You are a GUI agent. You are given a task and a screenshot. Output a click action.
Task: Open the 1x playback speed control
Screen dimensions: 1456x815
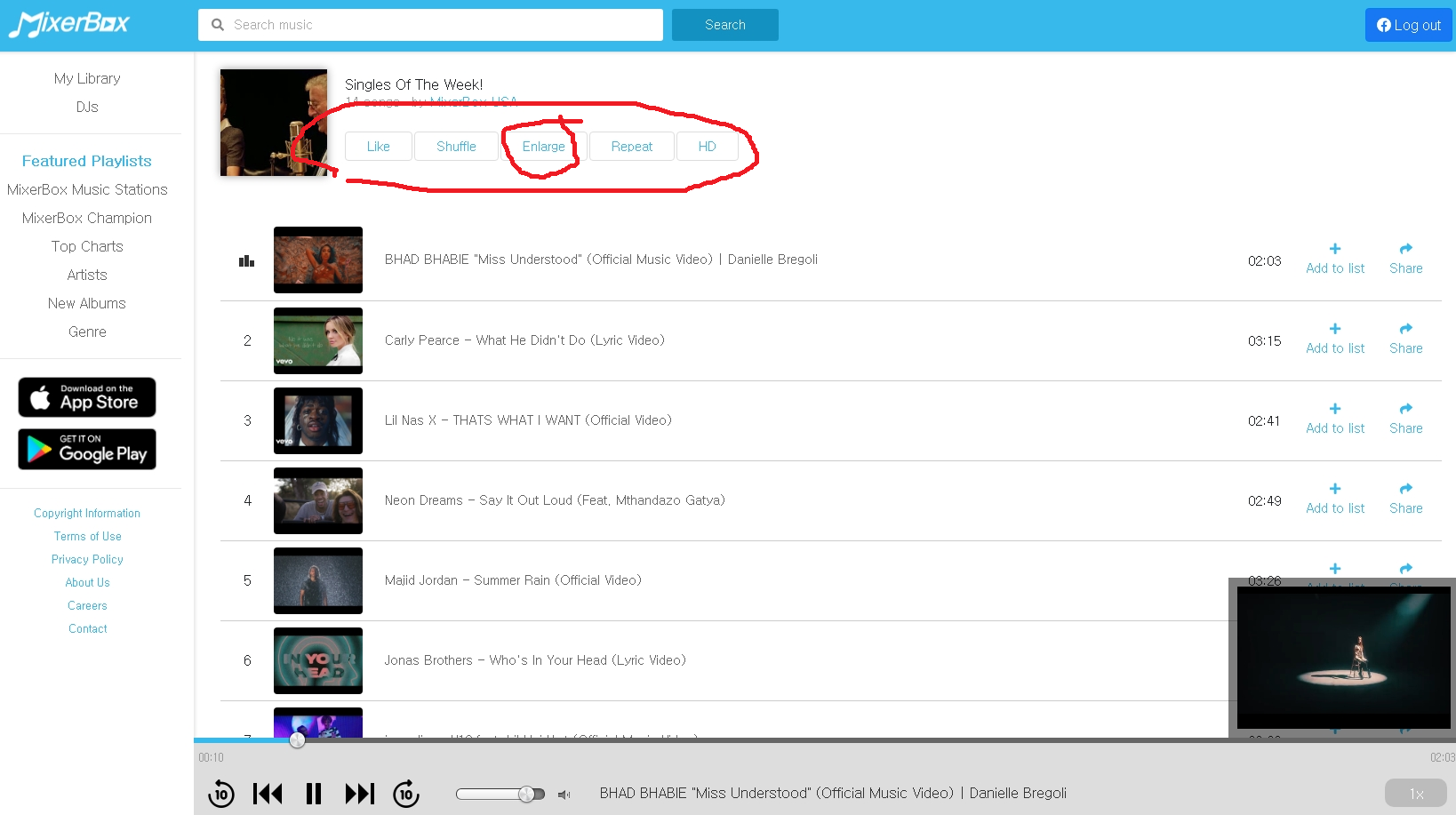click(1416, 794)
